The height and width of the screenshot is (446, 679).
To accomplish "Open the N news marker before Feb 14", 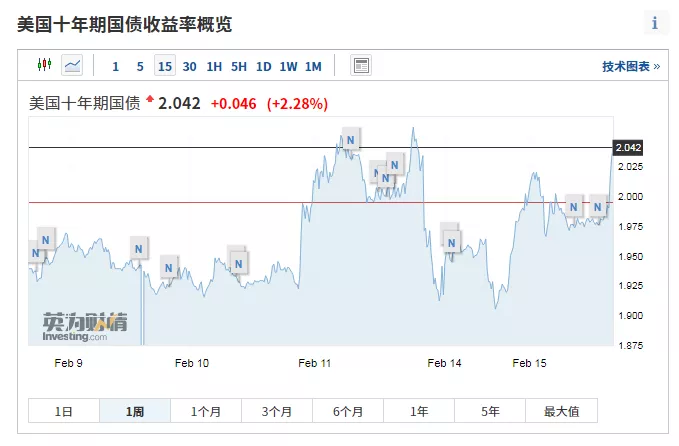I will [x=452, y=240].
